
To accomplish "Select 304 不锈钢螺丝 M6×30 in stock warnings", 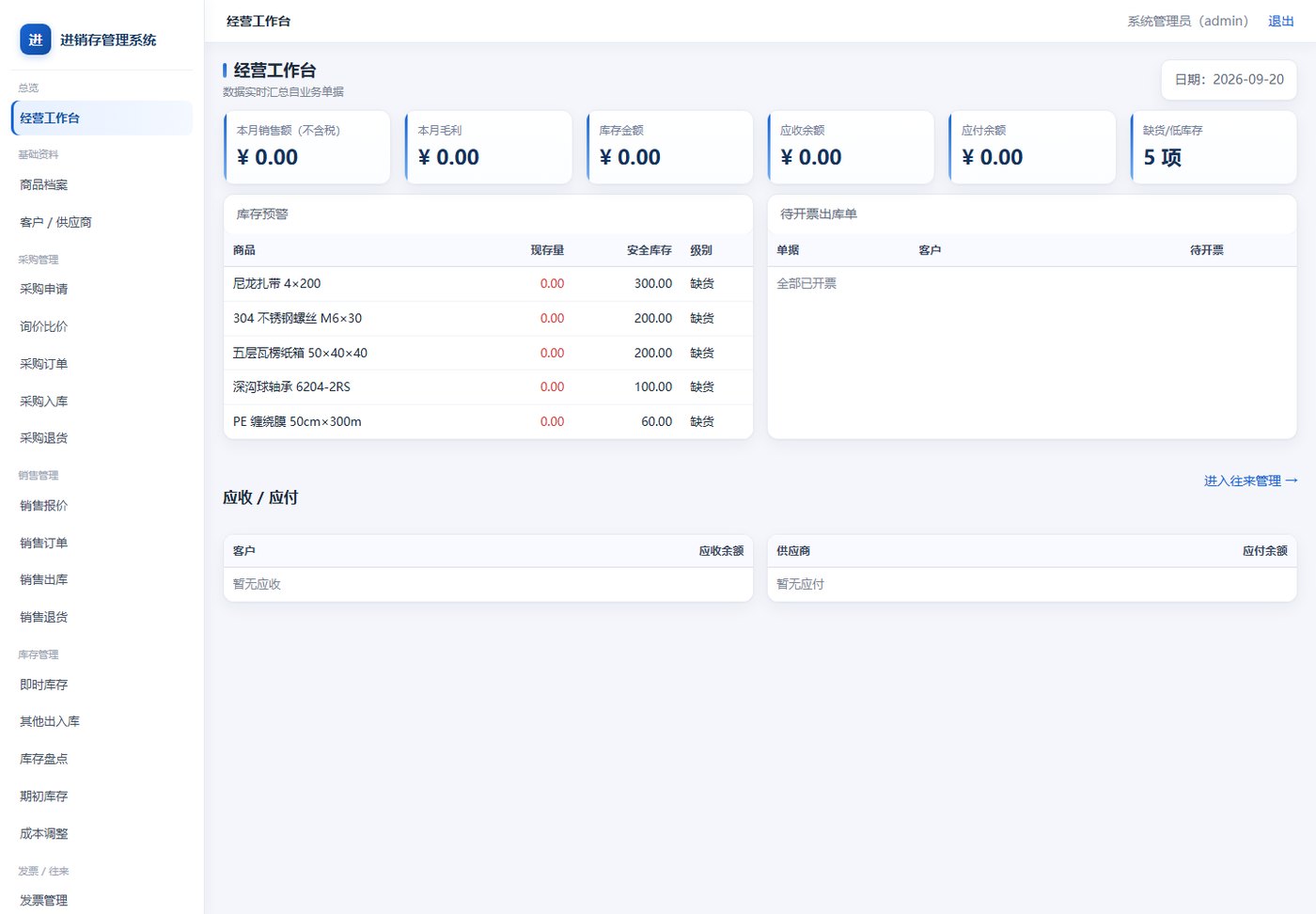I will [488, 319].
